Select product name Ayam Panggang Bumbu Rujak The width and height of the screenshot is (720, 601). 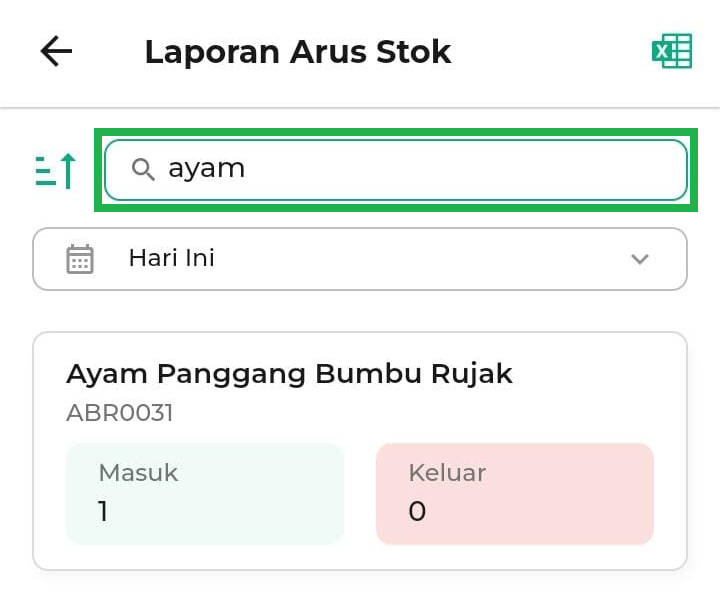[x=289, y=374]
